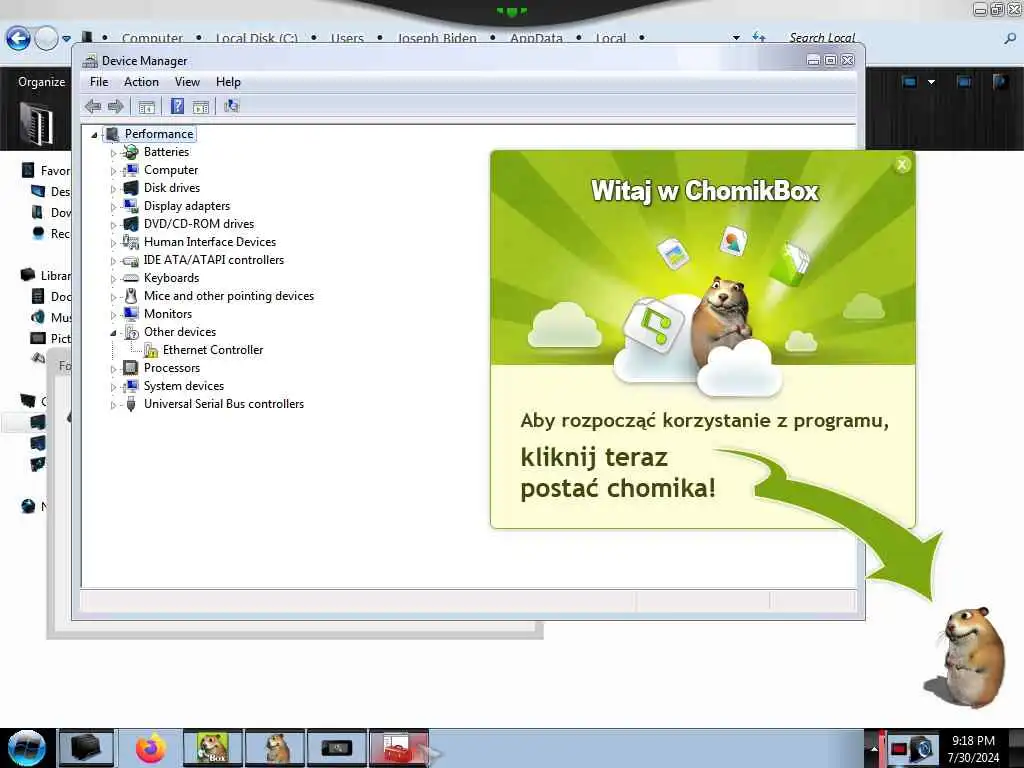Click the black folder taskbar icon
This screenshot has width=1024, height=768.
click(x=86, y=748)
